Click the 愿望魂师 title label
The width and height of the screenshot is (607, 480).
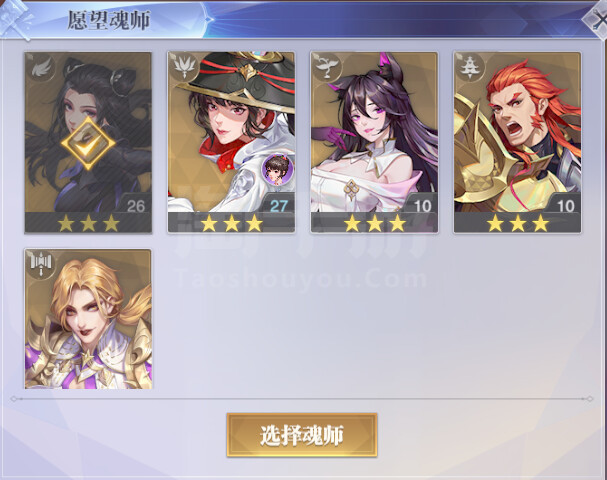109,20
